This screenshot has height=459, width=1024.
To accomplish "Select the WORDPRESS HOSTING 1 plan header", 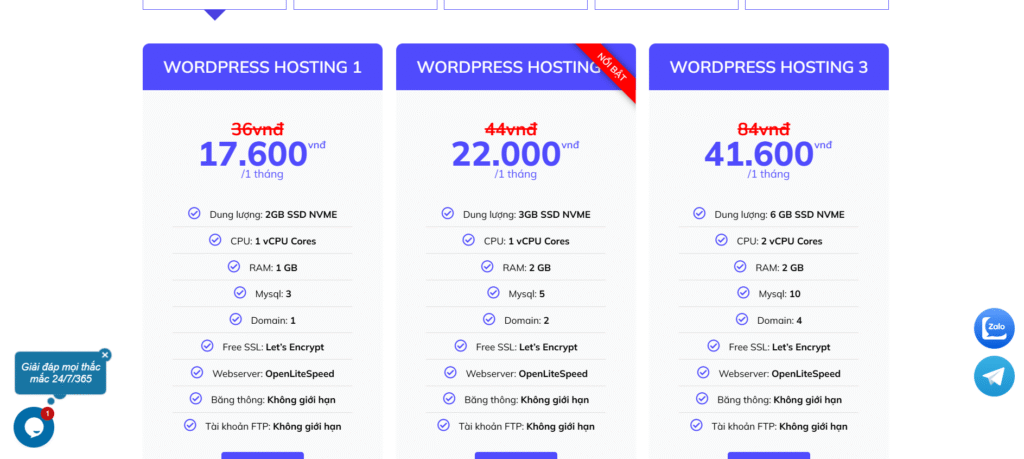I will click(x=262, y=67).
